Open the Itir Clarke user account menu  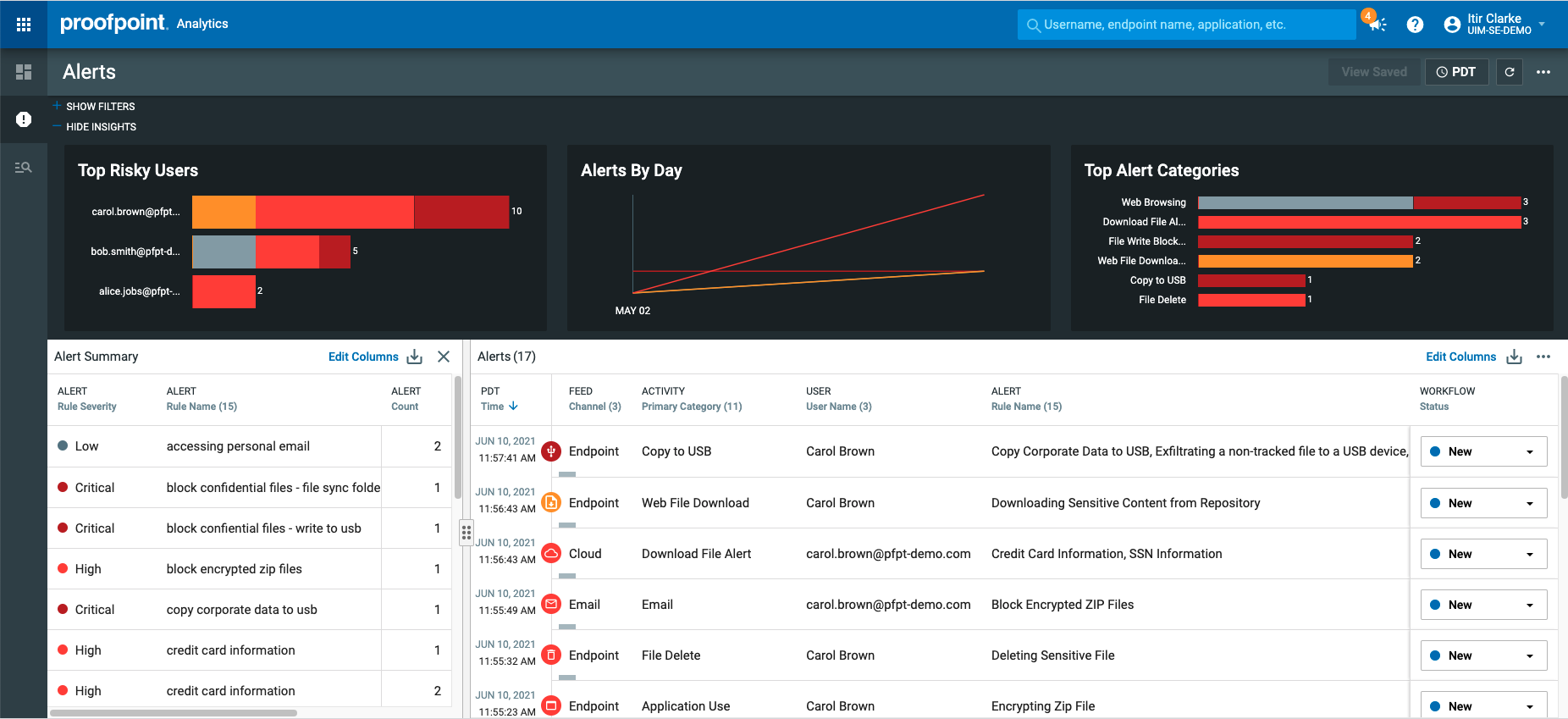(1495, 25)
